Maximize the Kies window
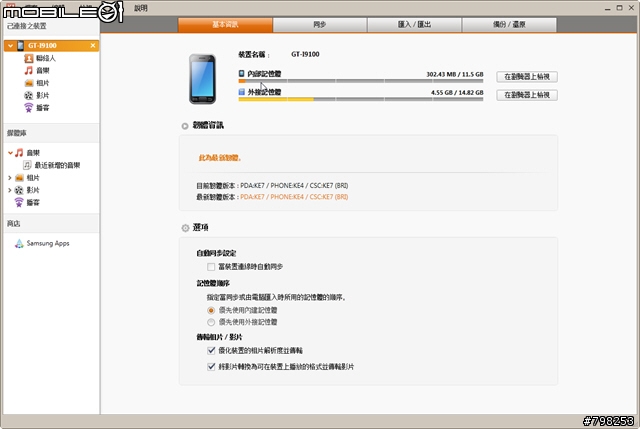640x429 pixels. (x=619, y=8)
